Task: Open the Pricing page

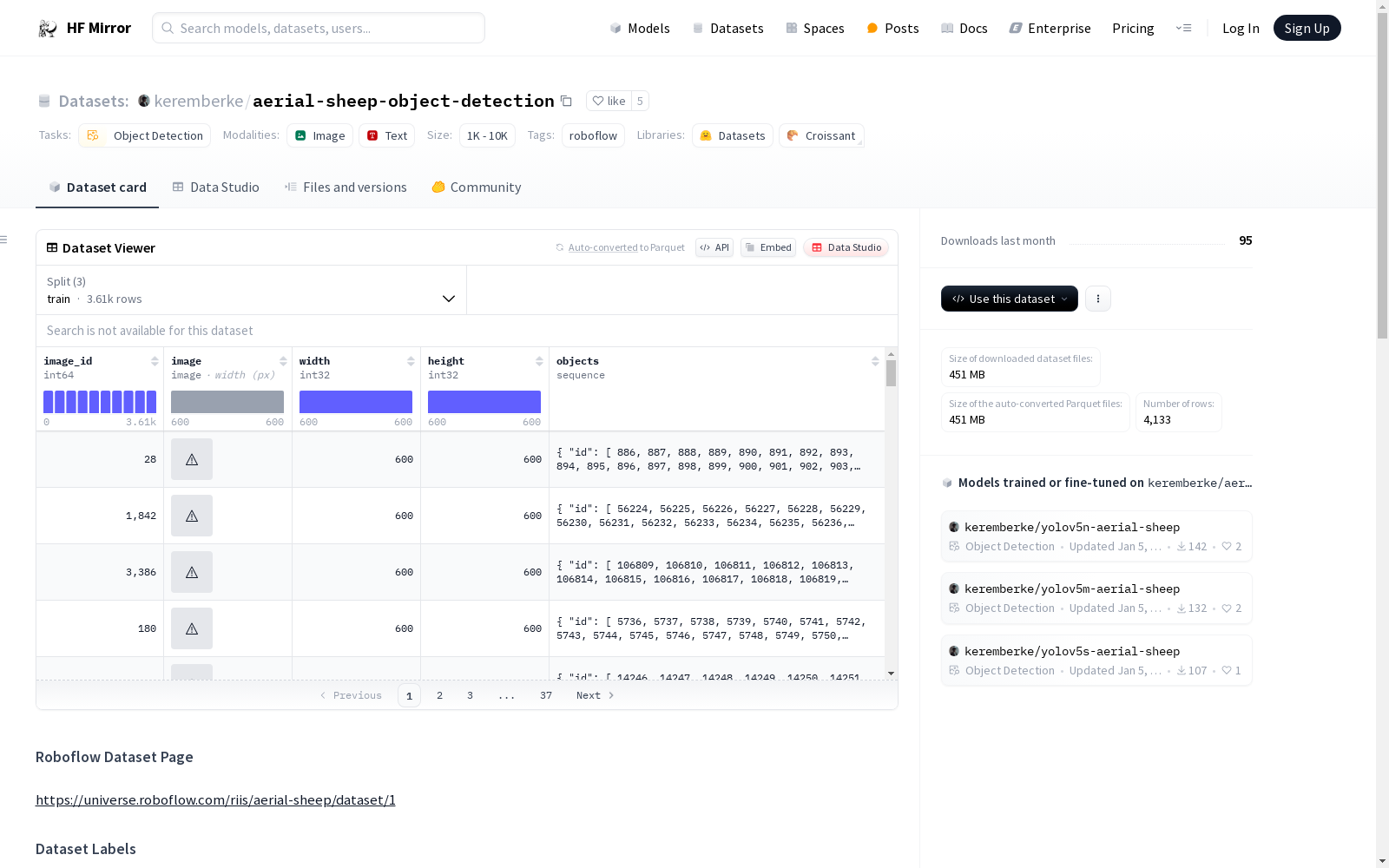Action: pyautogui.click(x=1133, y=29)
